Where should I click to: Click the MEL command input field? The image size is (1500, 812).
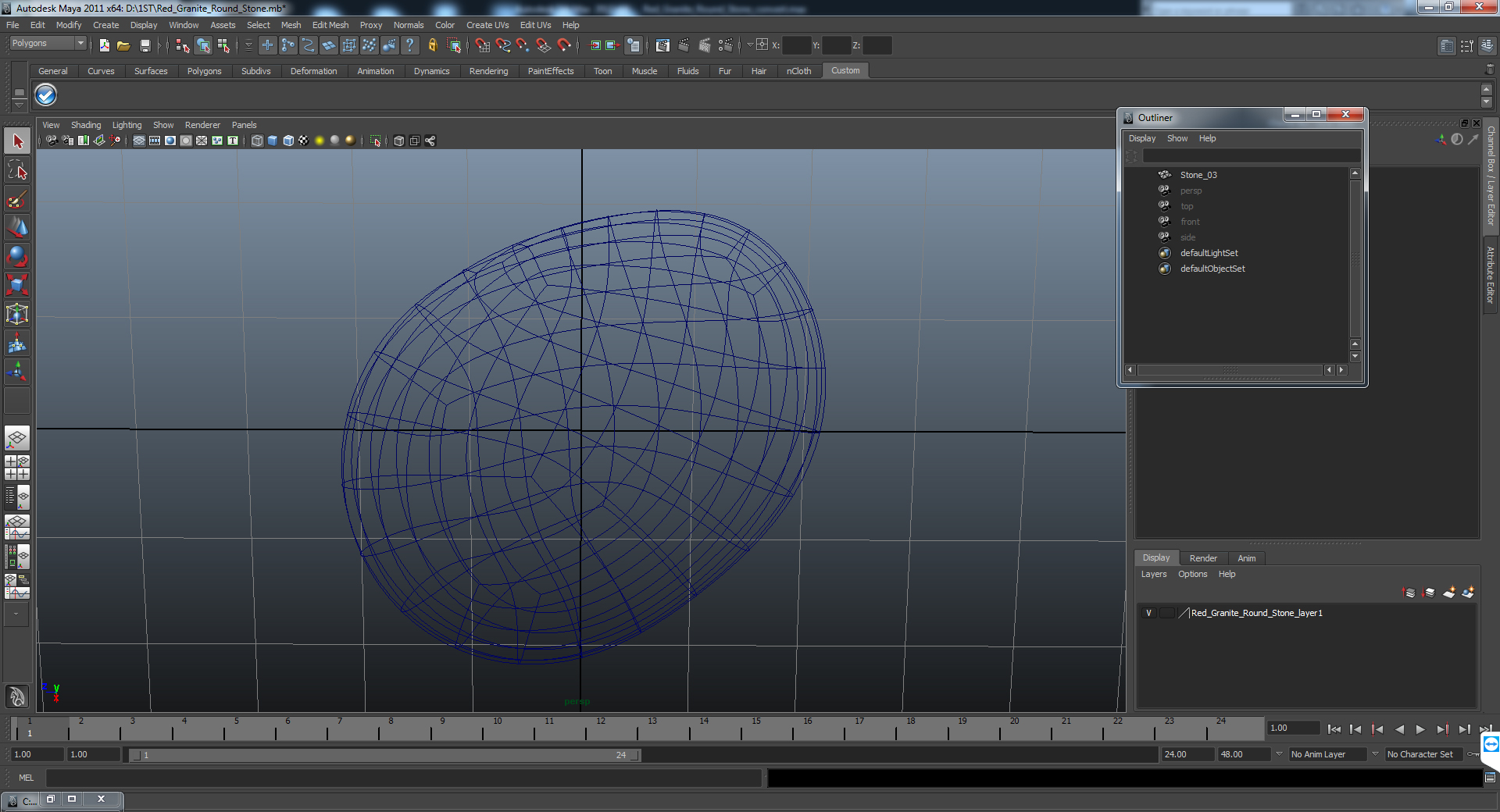404,778
